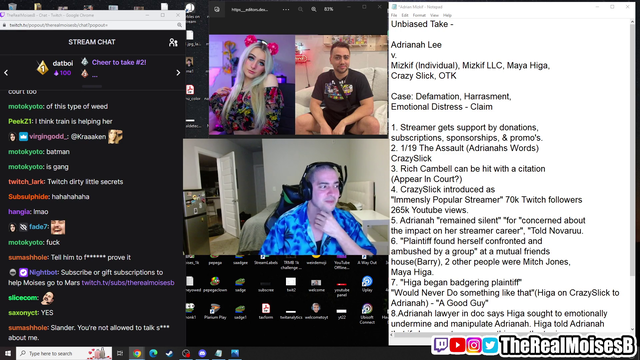Image resolution: width=640 pixels, height=360 pixels.
Task: Go to next leaderboard entry arrow
Action: [x=178, y=73]
